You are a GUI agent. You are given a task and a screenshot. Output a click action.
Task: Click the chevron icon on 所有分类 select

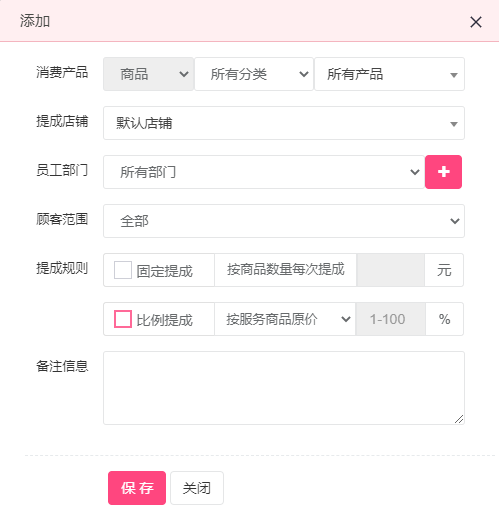[303, 74]
